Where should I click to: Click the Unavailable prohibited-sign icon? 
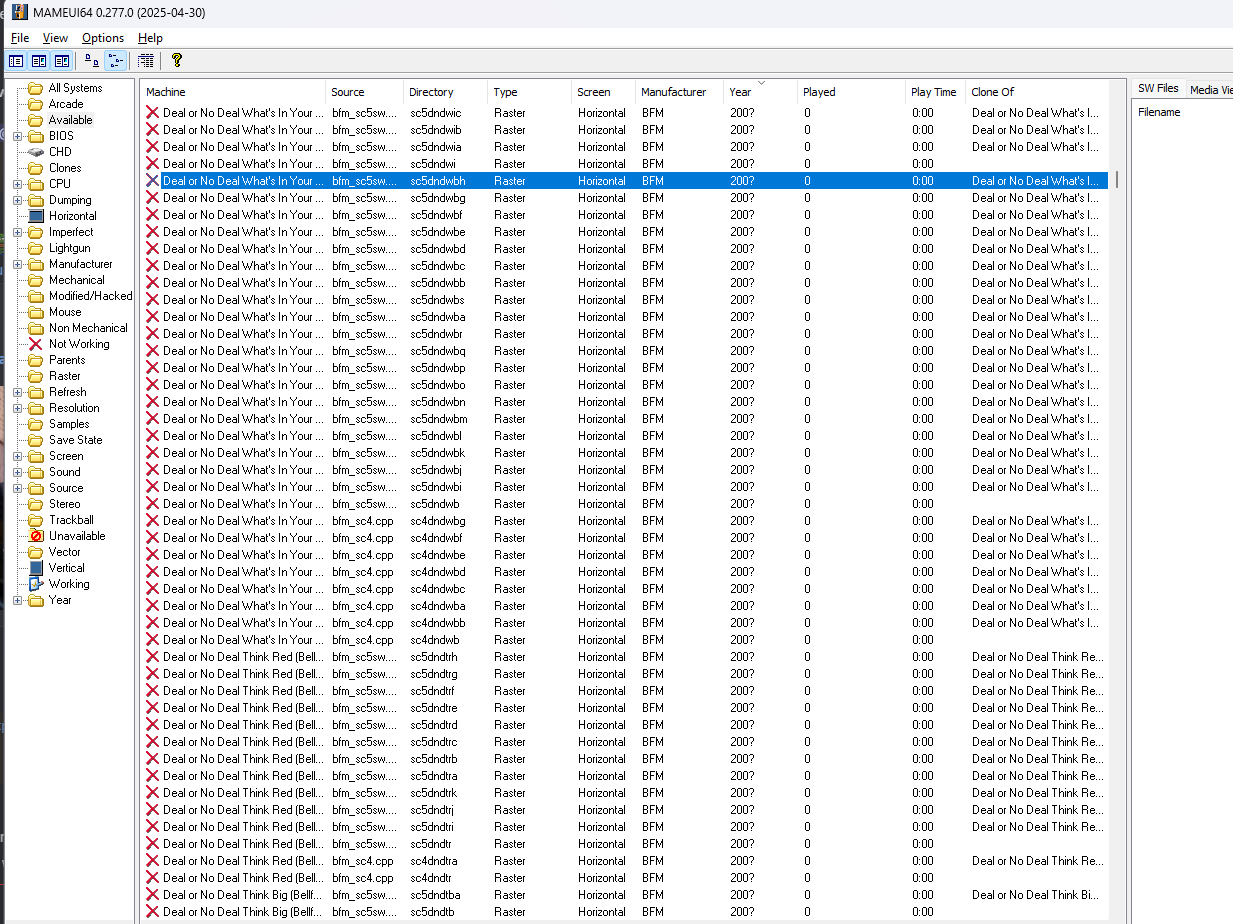[36, 536]
